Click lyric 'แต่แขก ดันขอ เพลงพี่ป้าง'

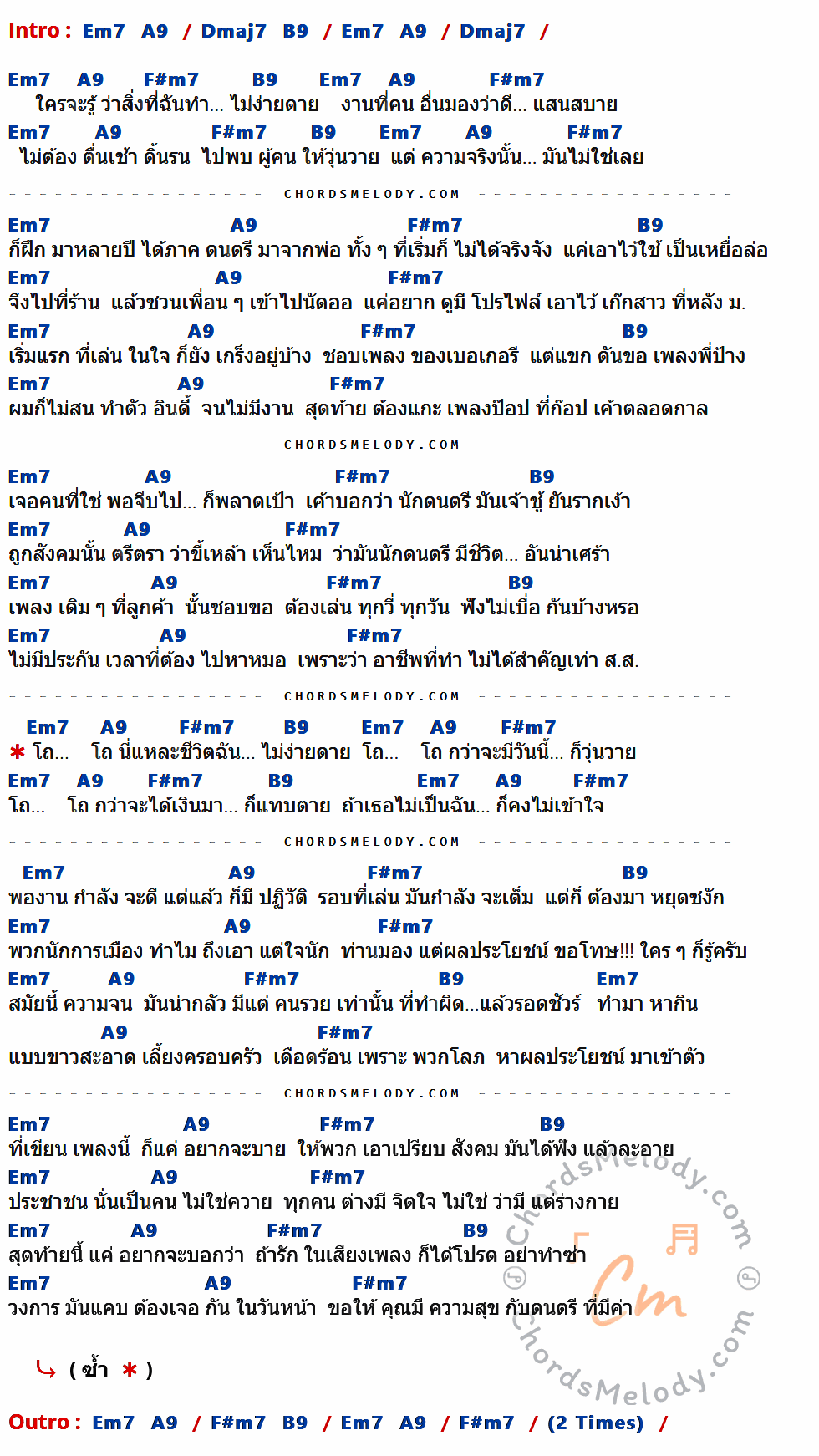[x=638, y=356]
